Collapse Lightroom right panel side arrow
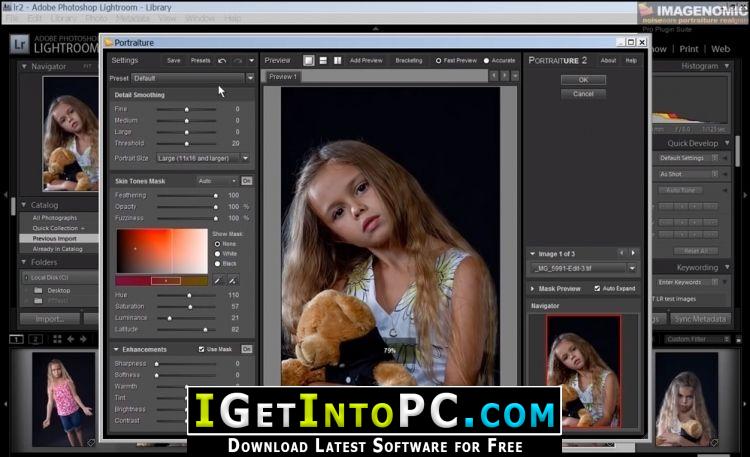750x457 pixels. tap(745, 195)
